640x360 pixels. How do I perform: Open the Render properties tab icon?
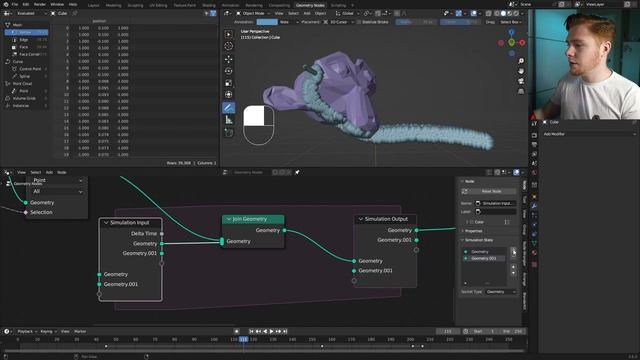(534, 135)
